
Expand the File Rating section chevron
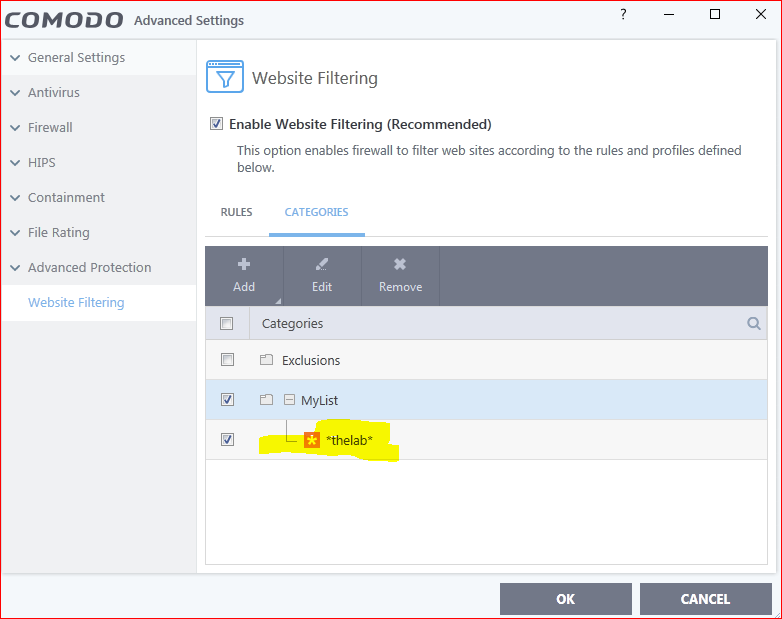coord(15,232)
